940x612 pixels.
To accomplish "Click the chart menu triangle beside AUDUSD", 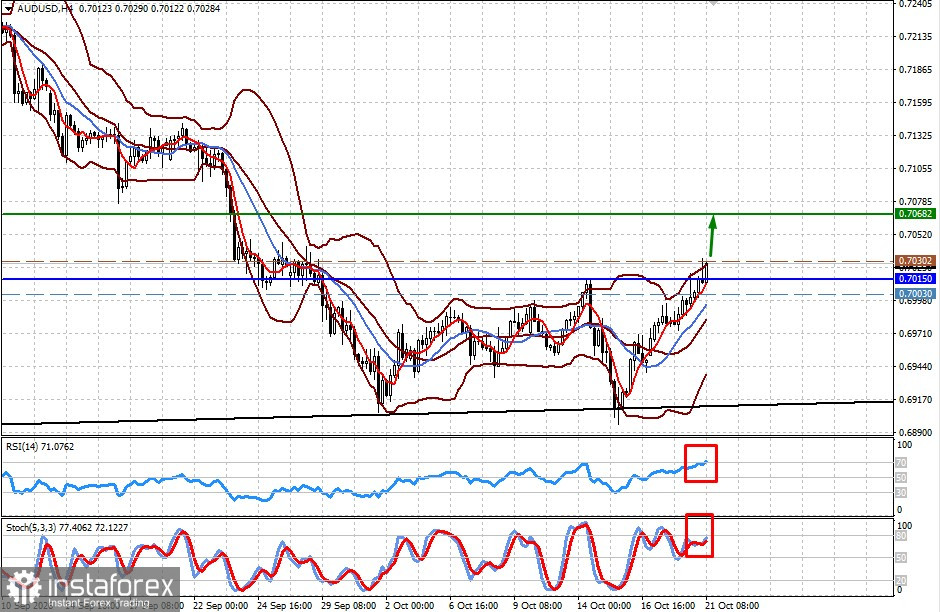I will 8,9.
